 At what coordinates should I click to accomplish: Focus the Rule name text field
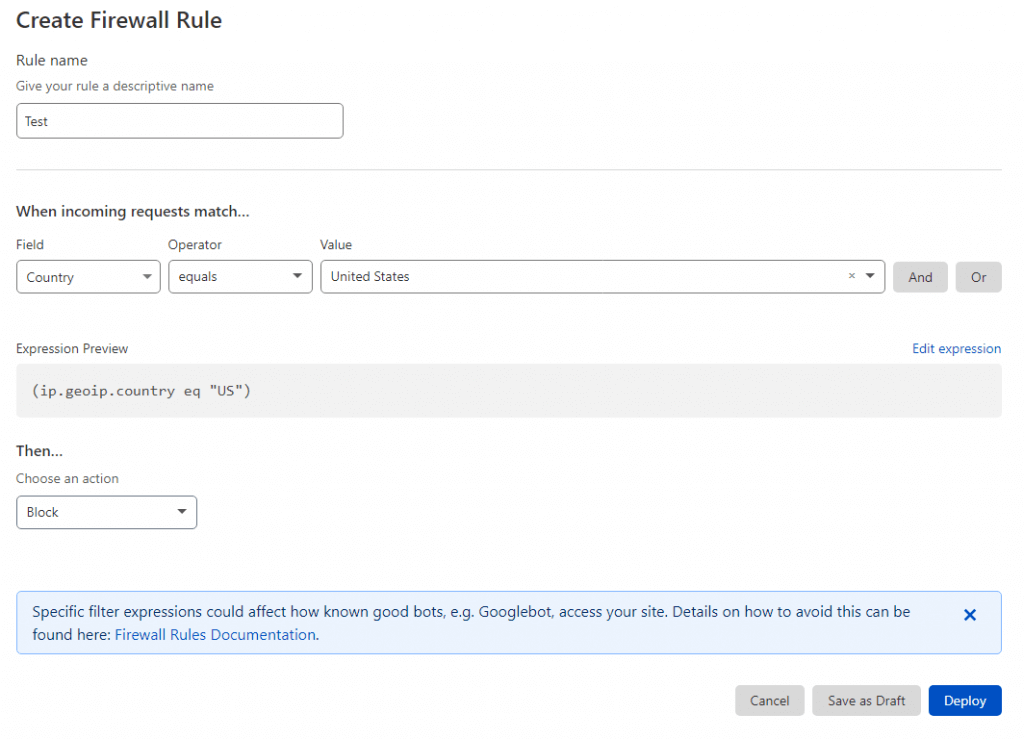pos(180,121)
